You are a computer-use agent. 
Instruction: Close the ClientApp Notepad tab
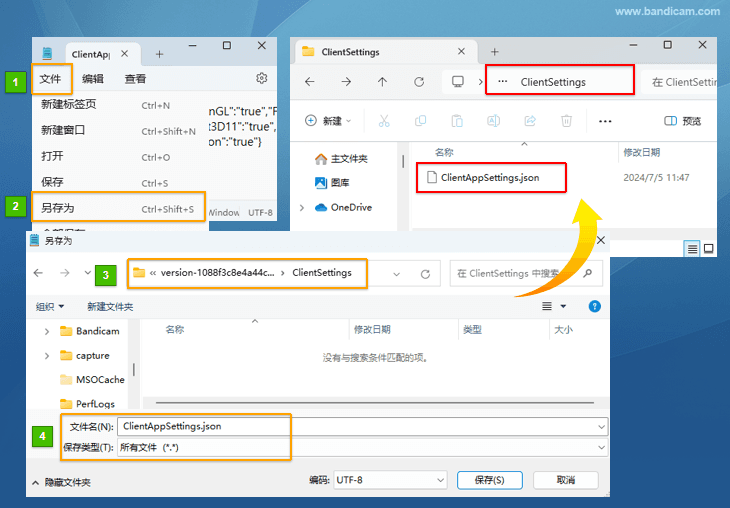(124, 54)
